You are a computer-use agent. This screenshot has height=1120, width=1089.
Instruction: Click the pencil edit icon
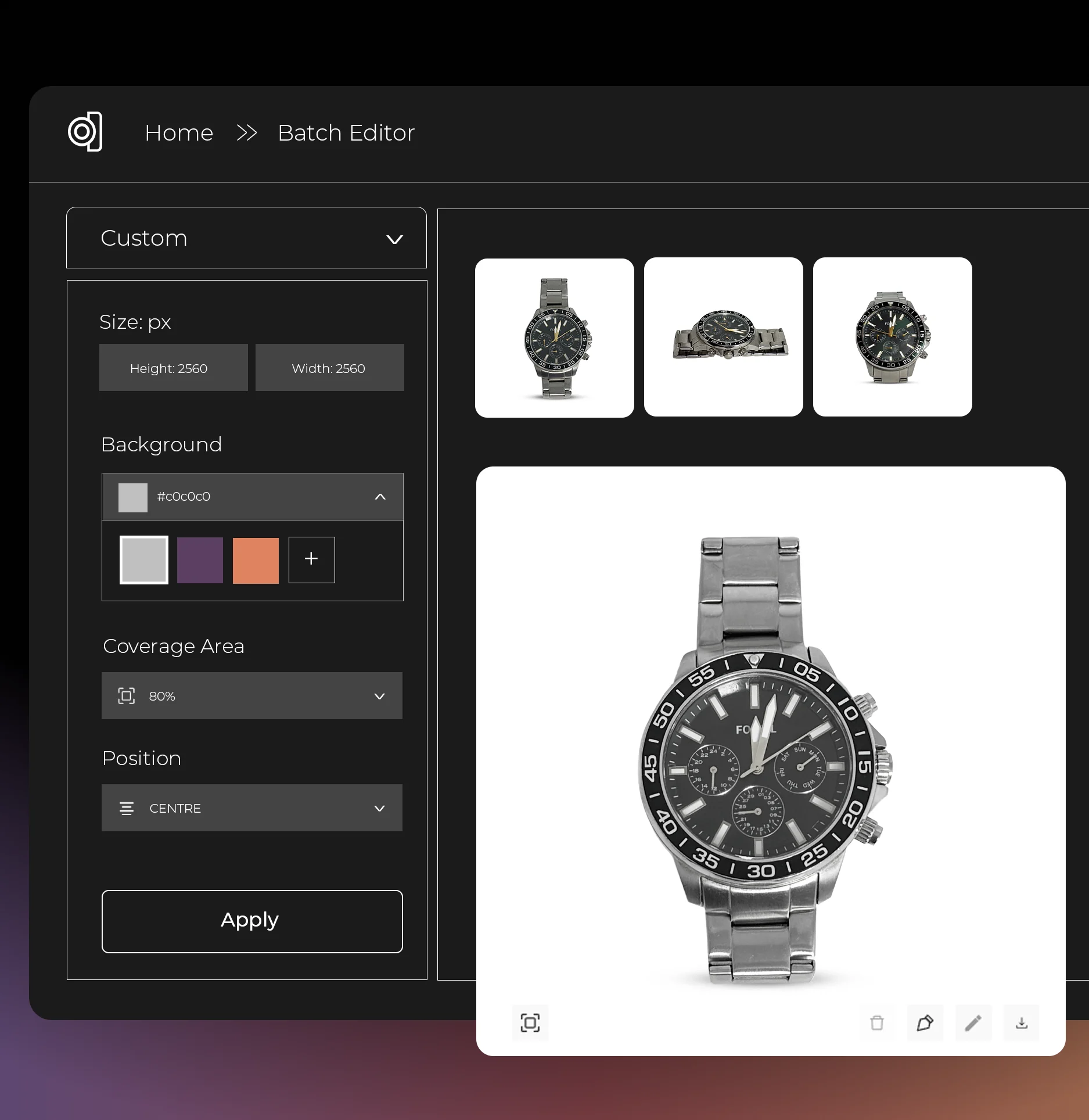pos(973,1023)
